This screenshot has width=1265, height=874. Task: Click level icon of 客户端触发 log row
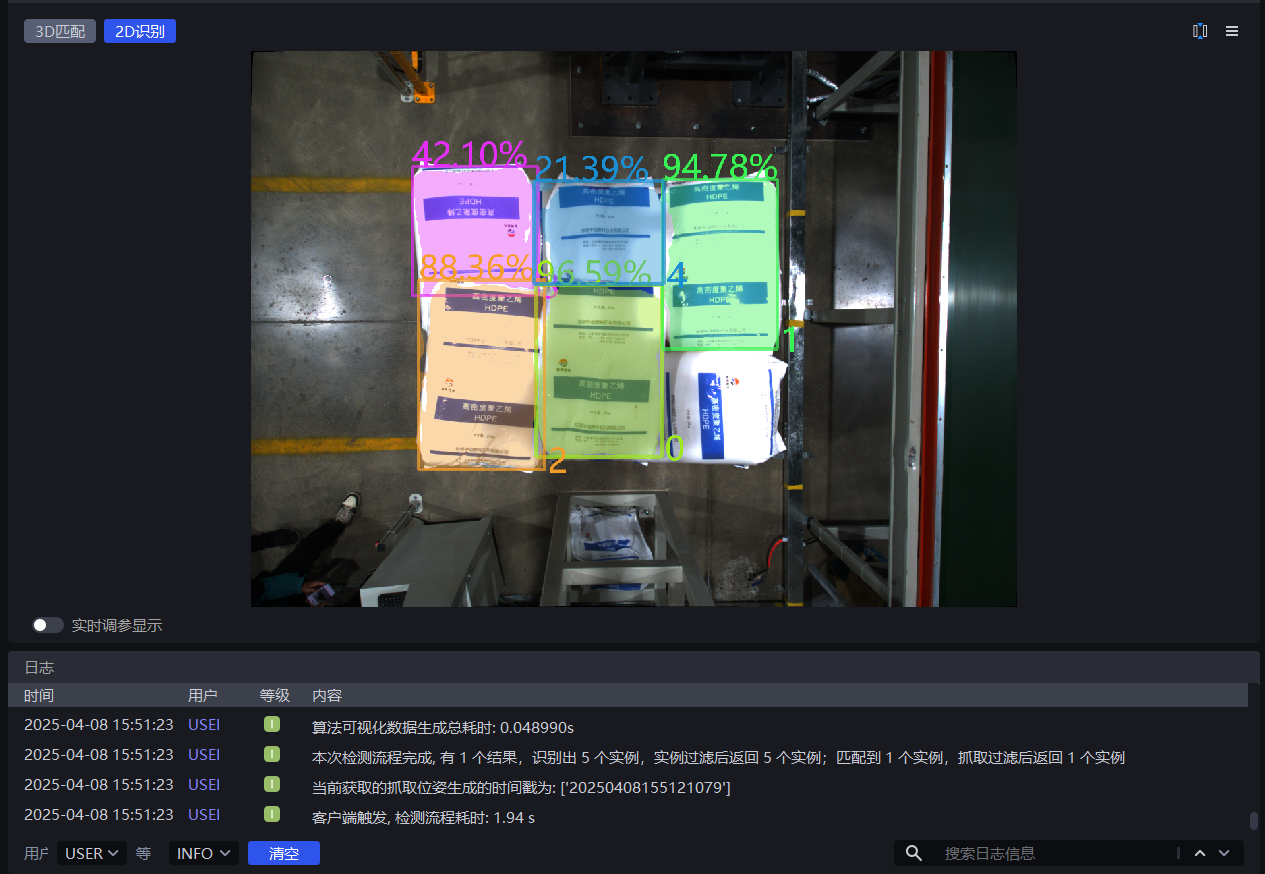pyautogui.click(x=272, y=815)
